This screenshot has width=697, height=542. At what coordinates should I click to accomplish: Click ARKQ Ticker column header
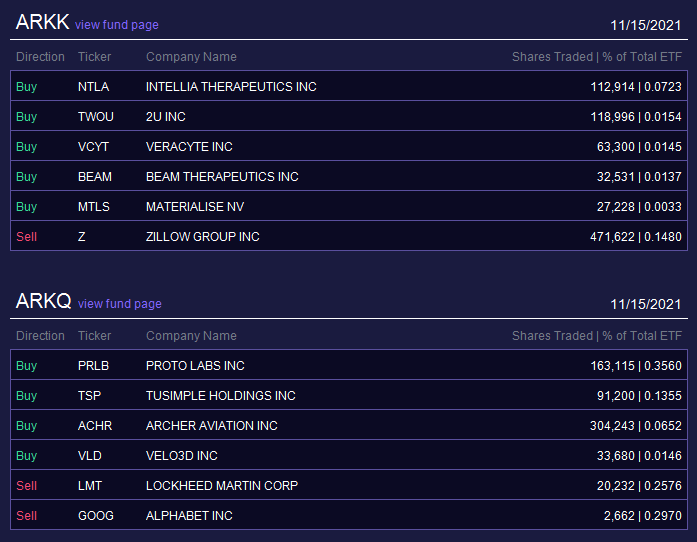94,336
